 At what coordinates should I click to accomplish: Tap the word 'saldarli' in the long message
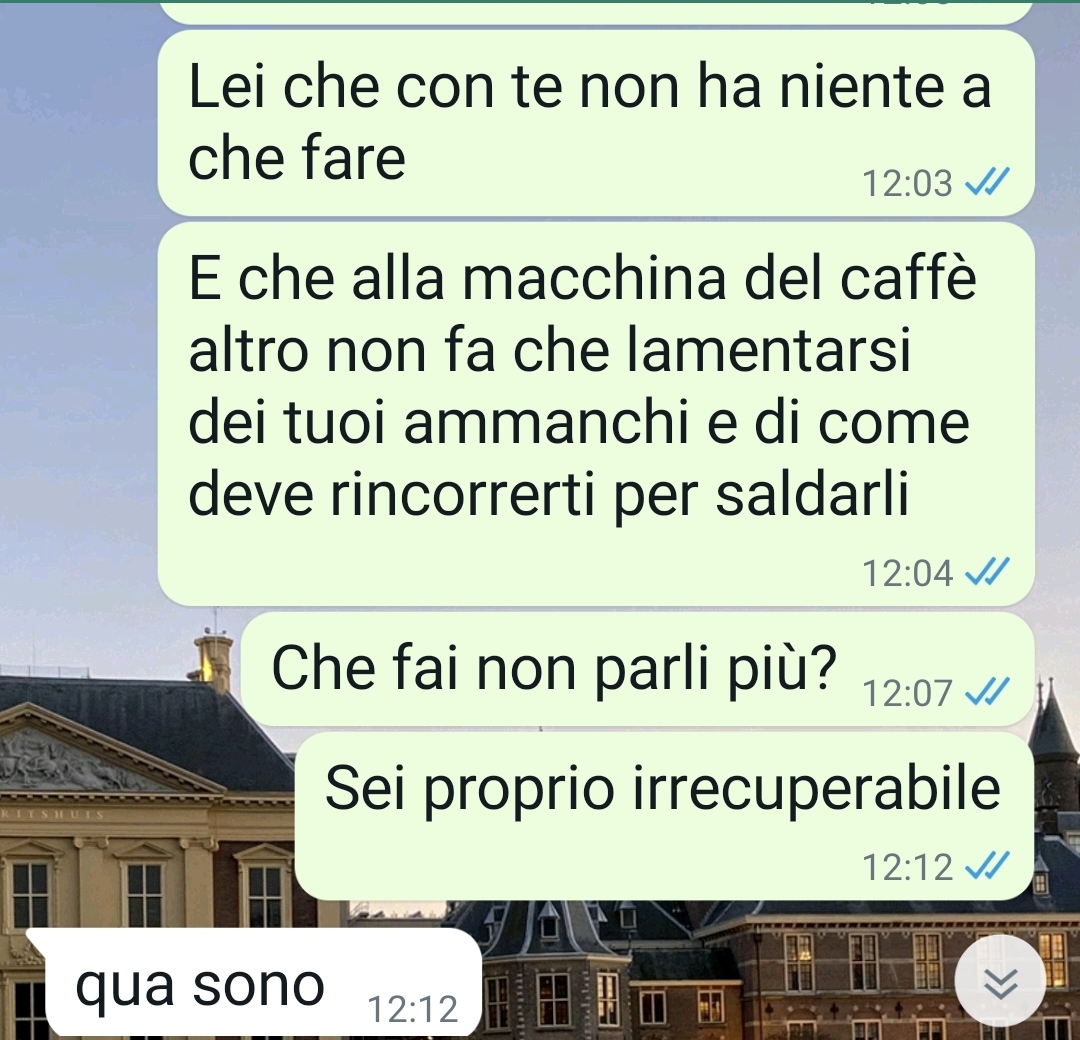(x=812, y=493)
